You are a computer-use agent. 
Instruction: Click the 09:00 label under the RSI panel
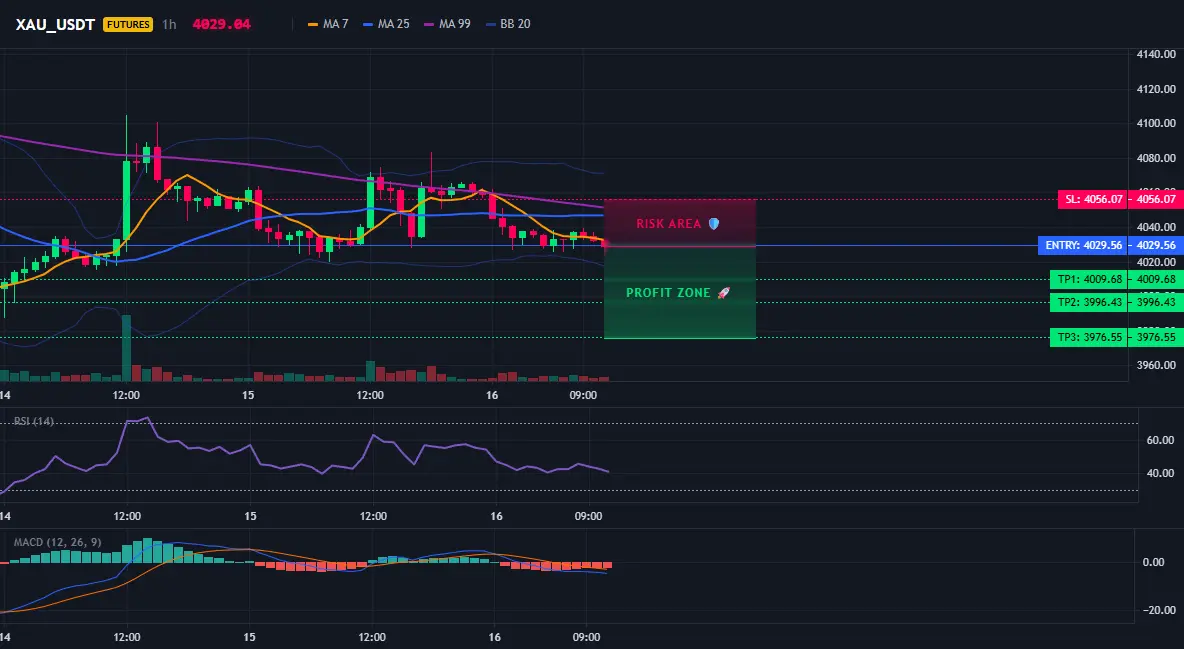click(588, 516)
